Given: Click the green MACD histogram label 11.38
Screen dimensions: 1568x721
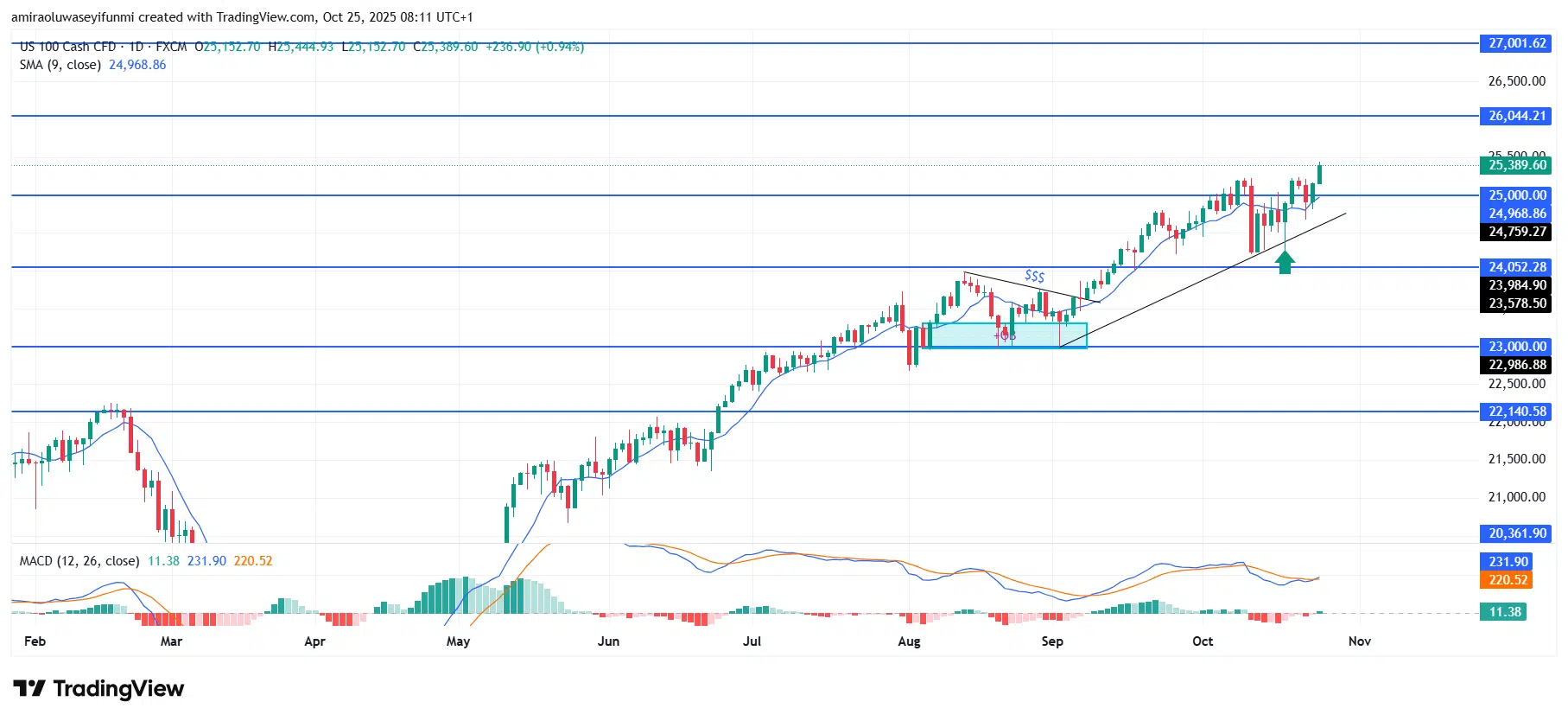Looking at the screenshot, I should 1504,612.
